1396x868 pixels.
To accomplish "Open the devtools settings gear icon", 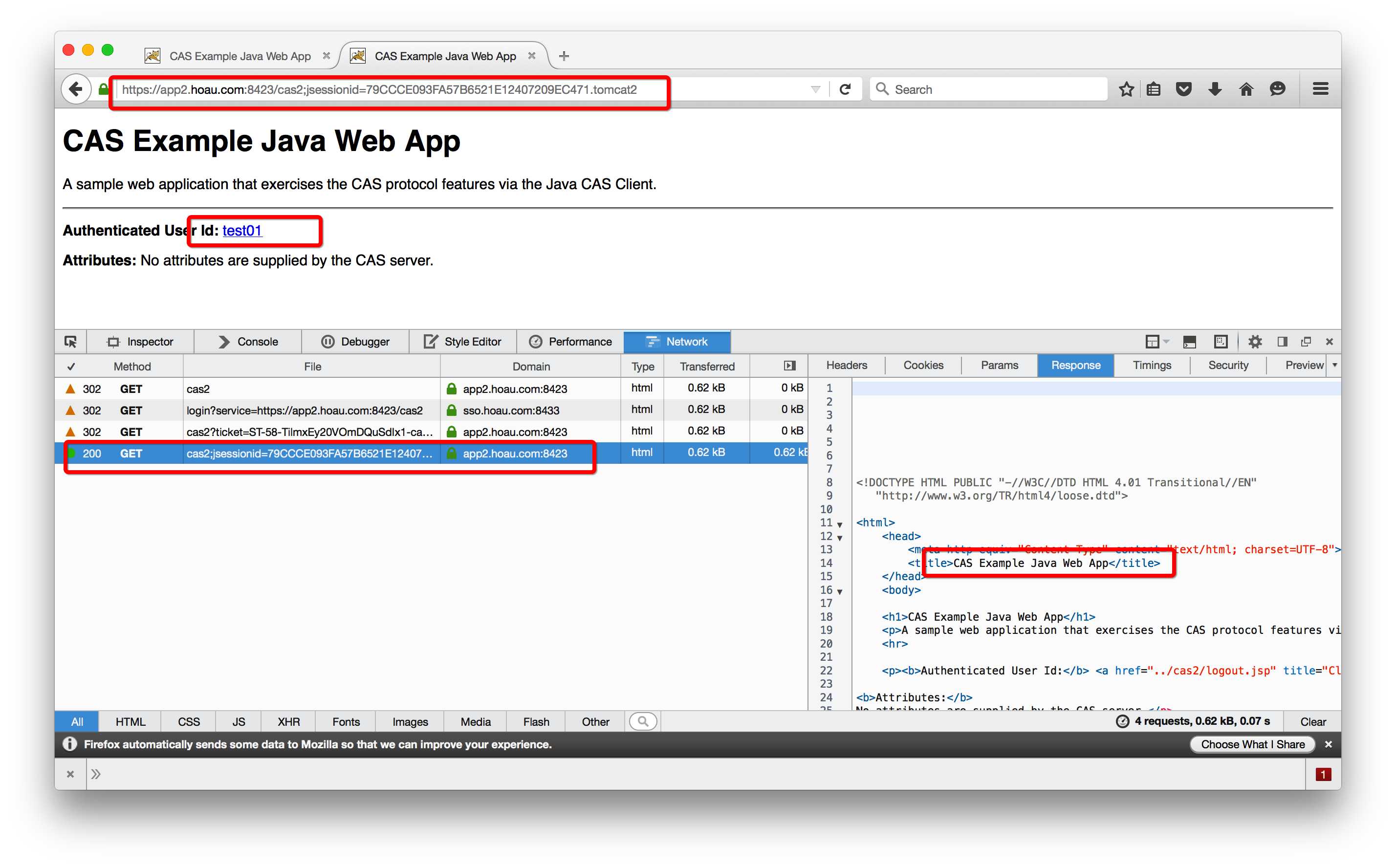I will pos(1255,342).
